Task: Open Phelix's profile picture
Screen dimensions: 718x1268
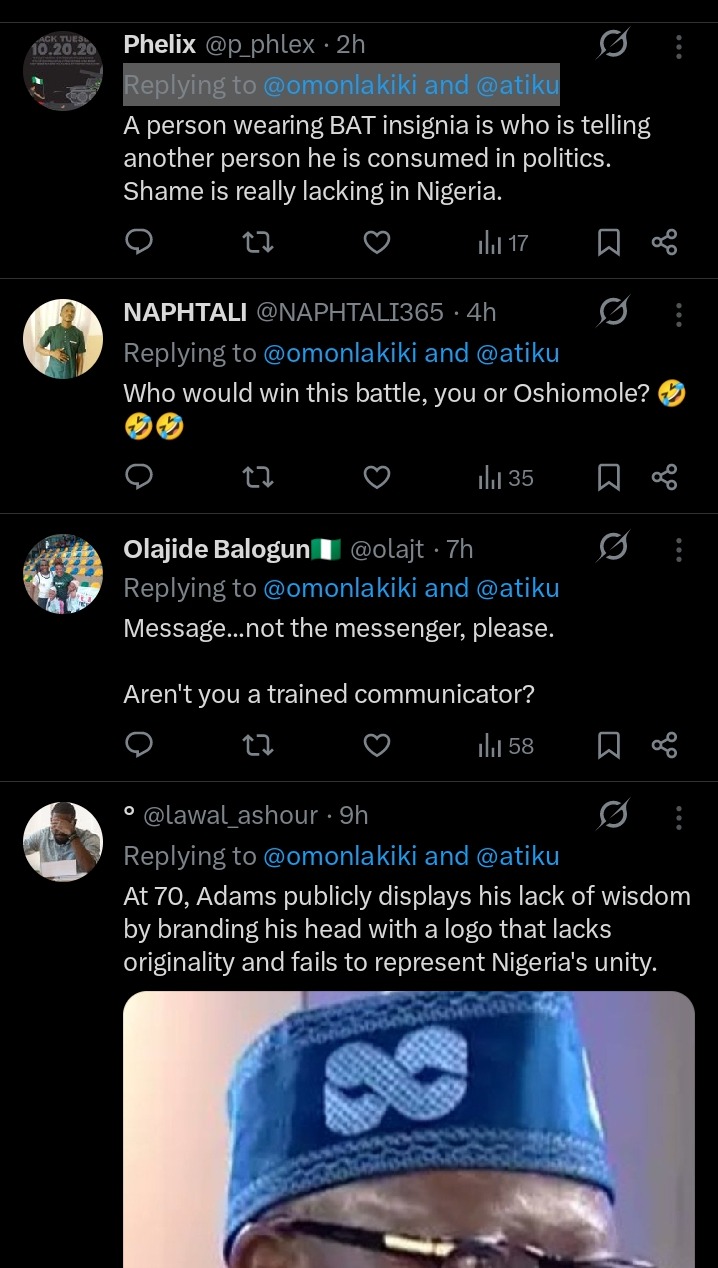Action: [62, 70]
